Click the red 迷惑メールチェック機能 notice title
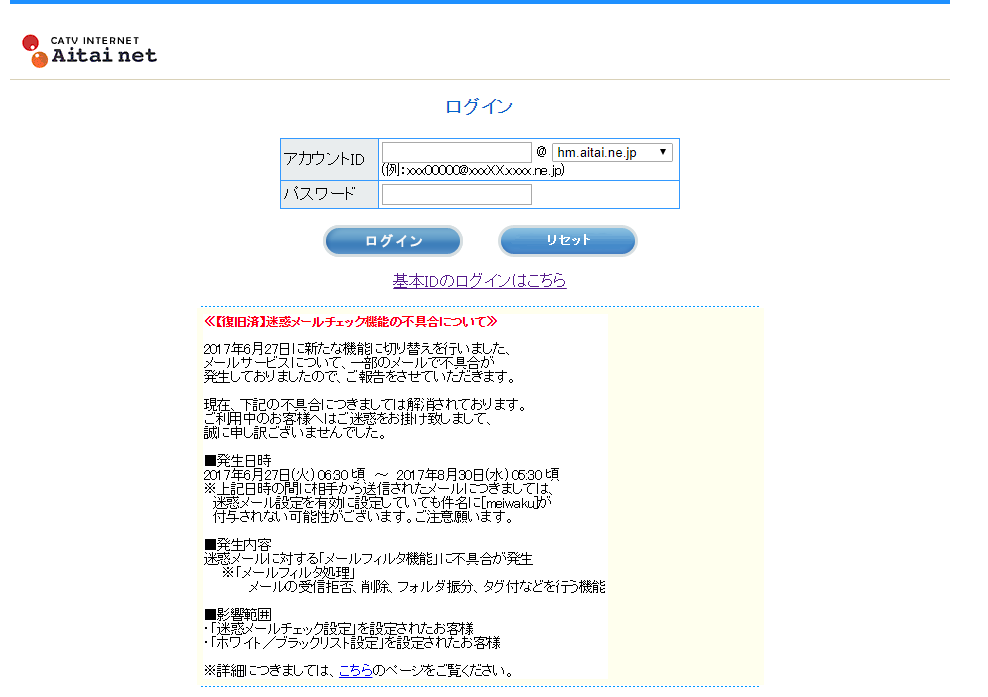 [350, 322]
